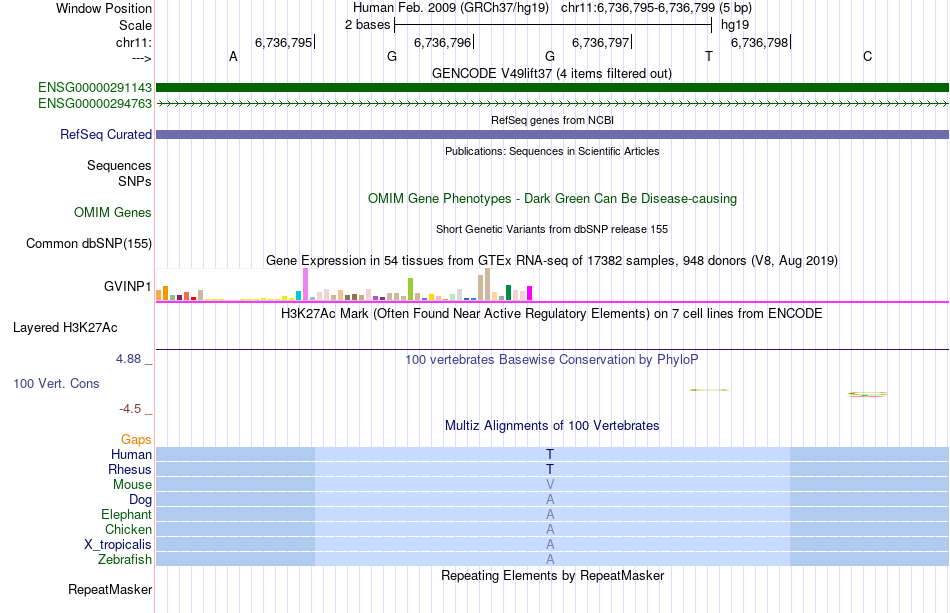Click the magenta bar ending GTEx chart

(530, 293)
